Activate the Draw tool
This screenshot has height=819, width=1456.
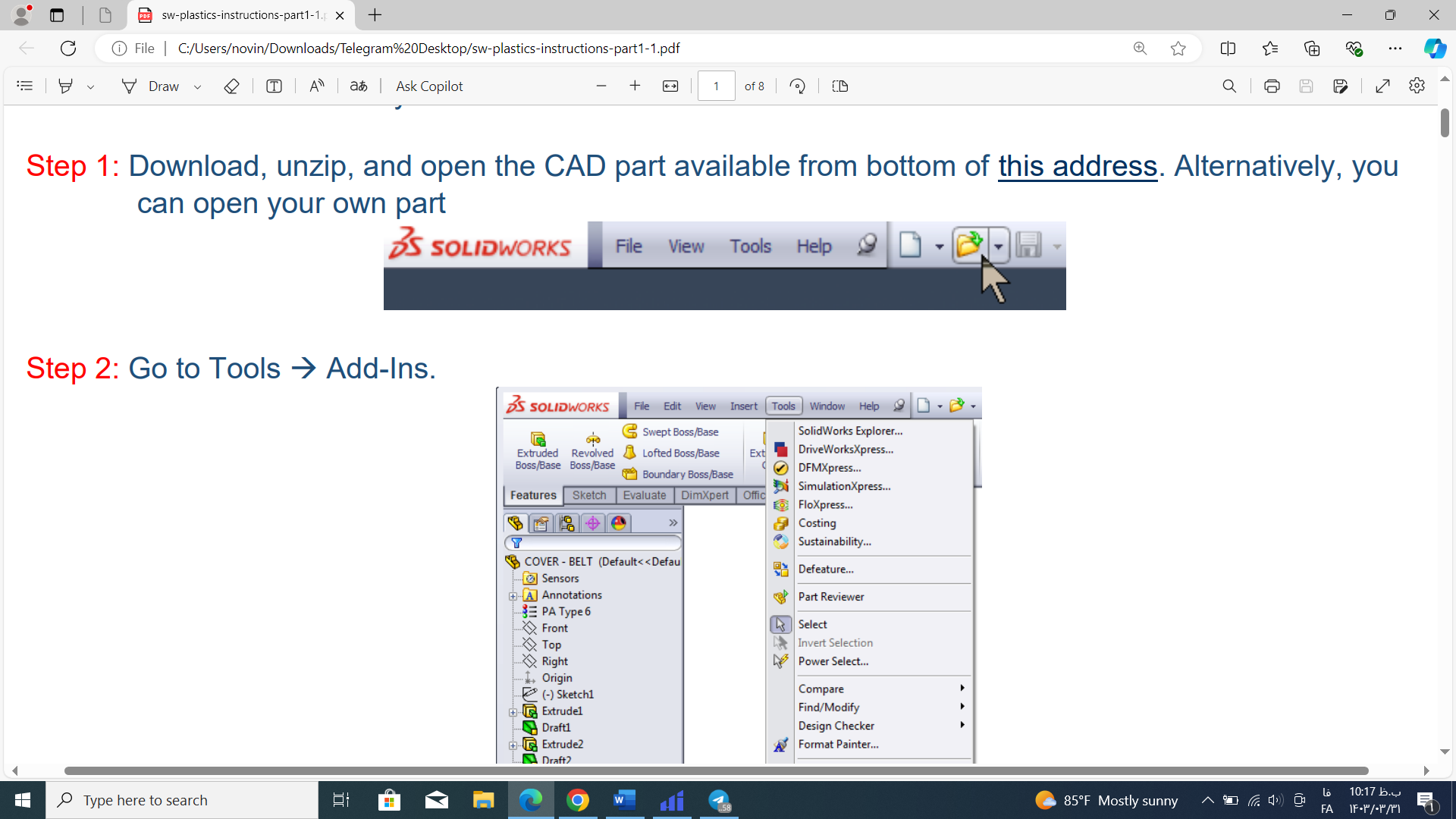point(150,86)
